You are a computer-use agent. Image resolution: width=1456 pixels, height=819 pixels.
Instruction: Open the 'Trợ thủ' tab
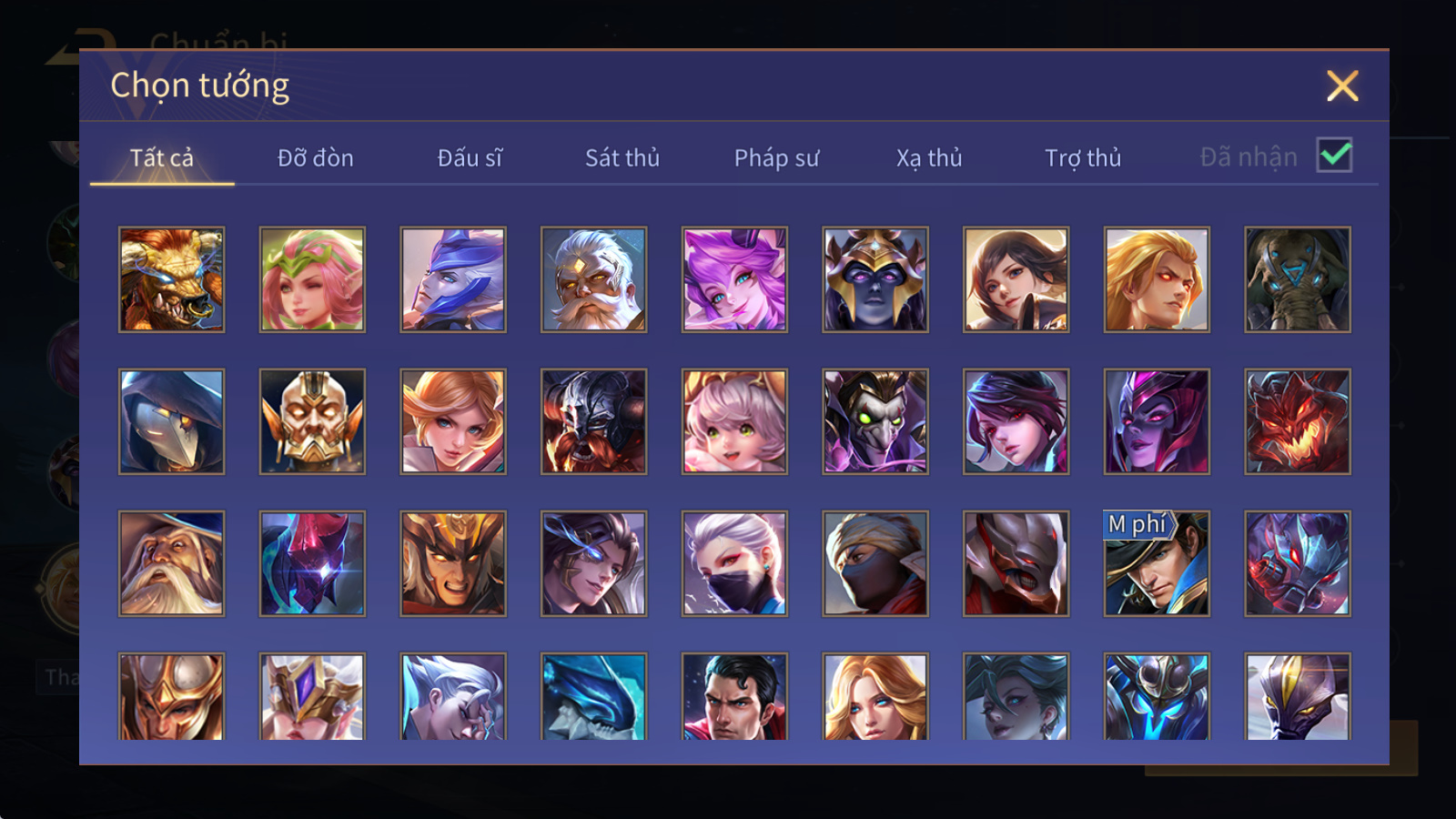[1083, 158]
